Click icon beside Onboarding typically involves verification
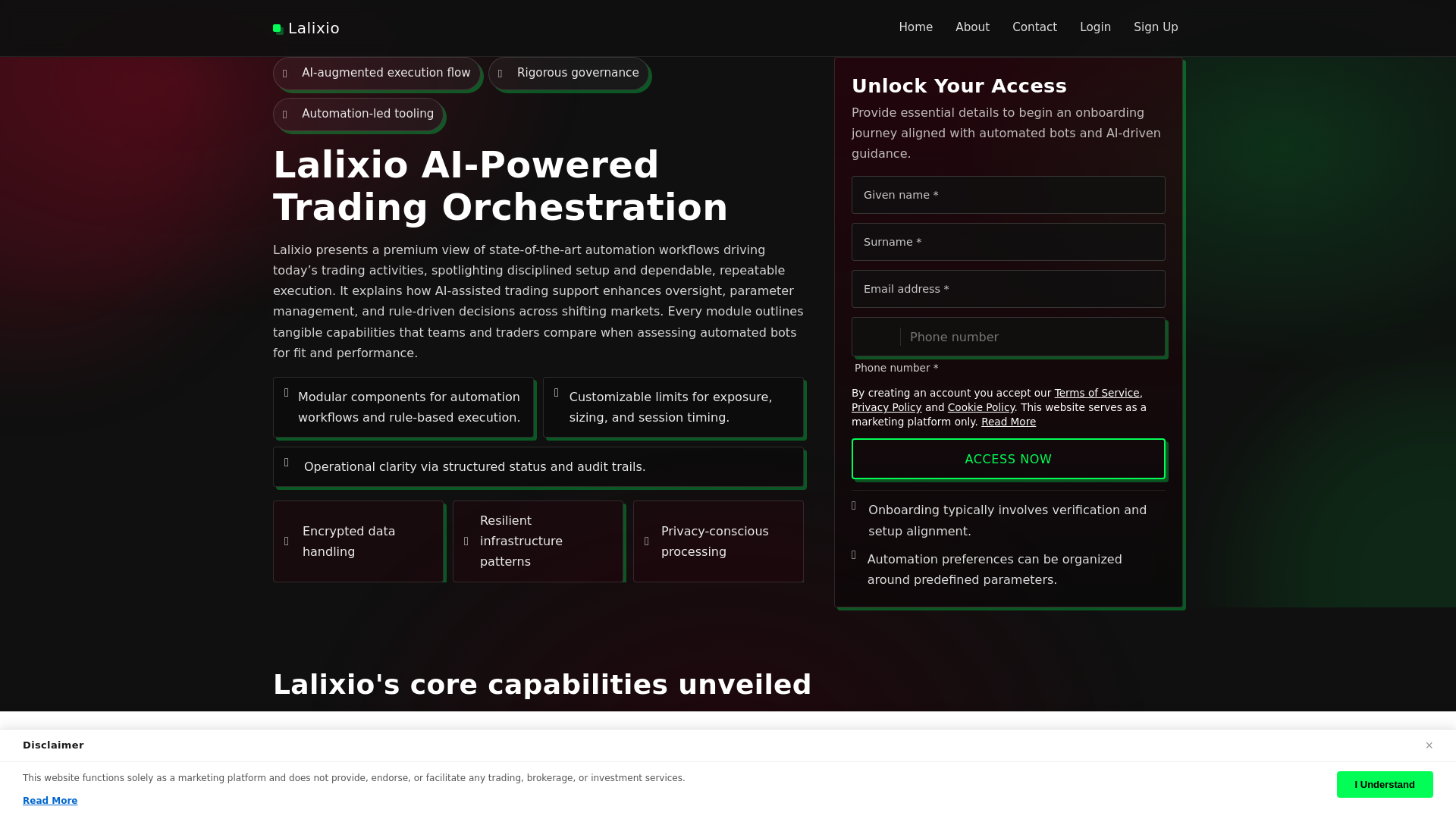The width and height of the screenshot is (1456, 819). click(x=854, y=506)
